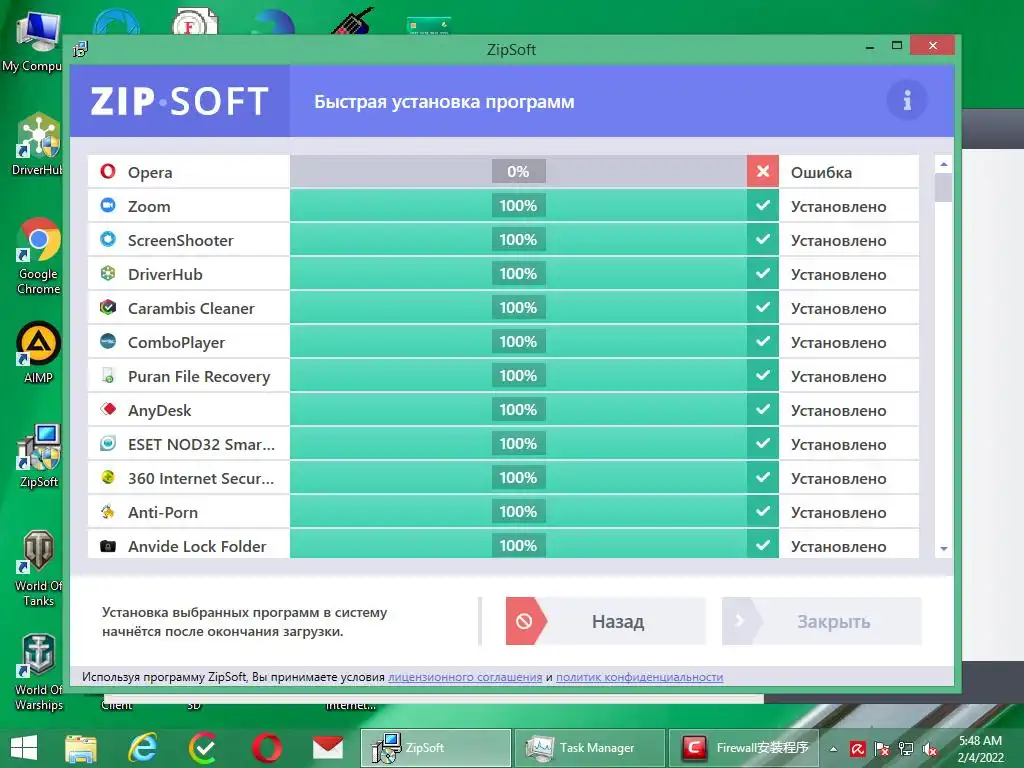Image resolution: width=1024 pixels, height=768 pixels.
Task: Open World Of Tanks desktop shortcut
Action: tap(39, 569)
